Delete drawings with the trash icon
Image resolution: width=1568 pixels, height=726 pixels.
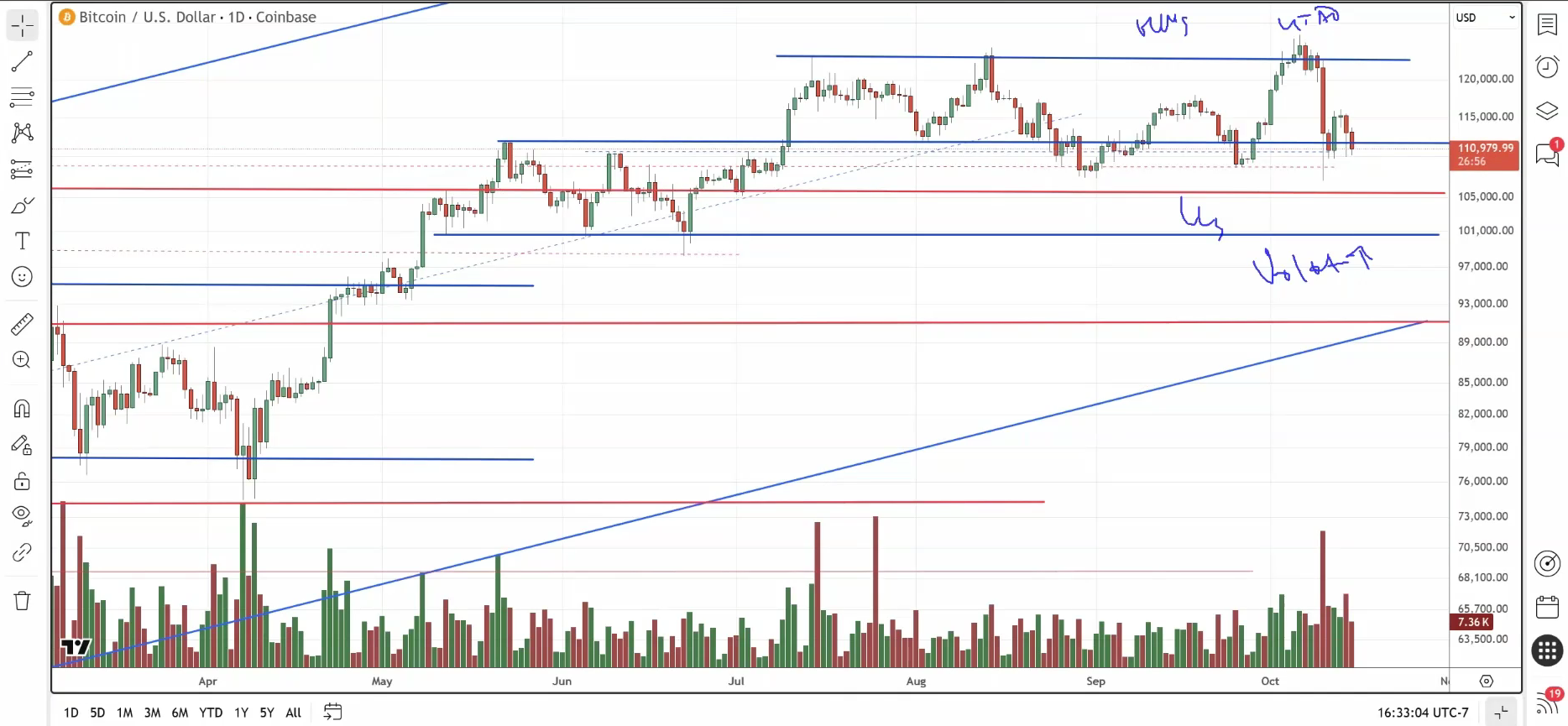(x=22, y=600)
